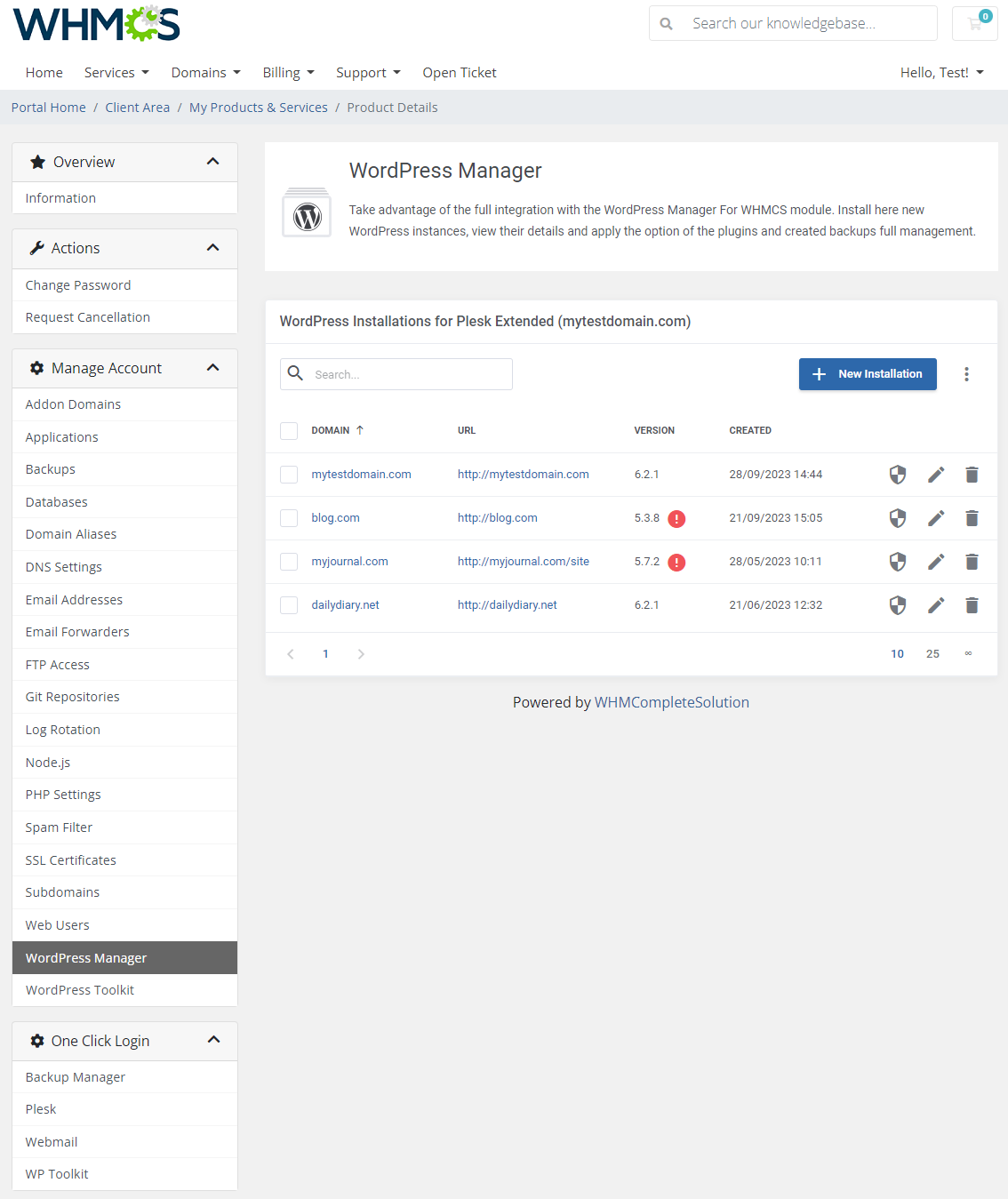This screenshot has height=1199, width=1008.
Task: Delete the myjournal.com installation
Action: coord(972,562)
